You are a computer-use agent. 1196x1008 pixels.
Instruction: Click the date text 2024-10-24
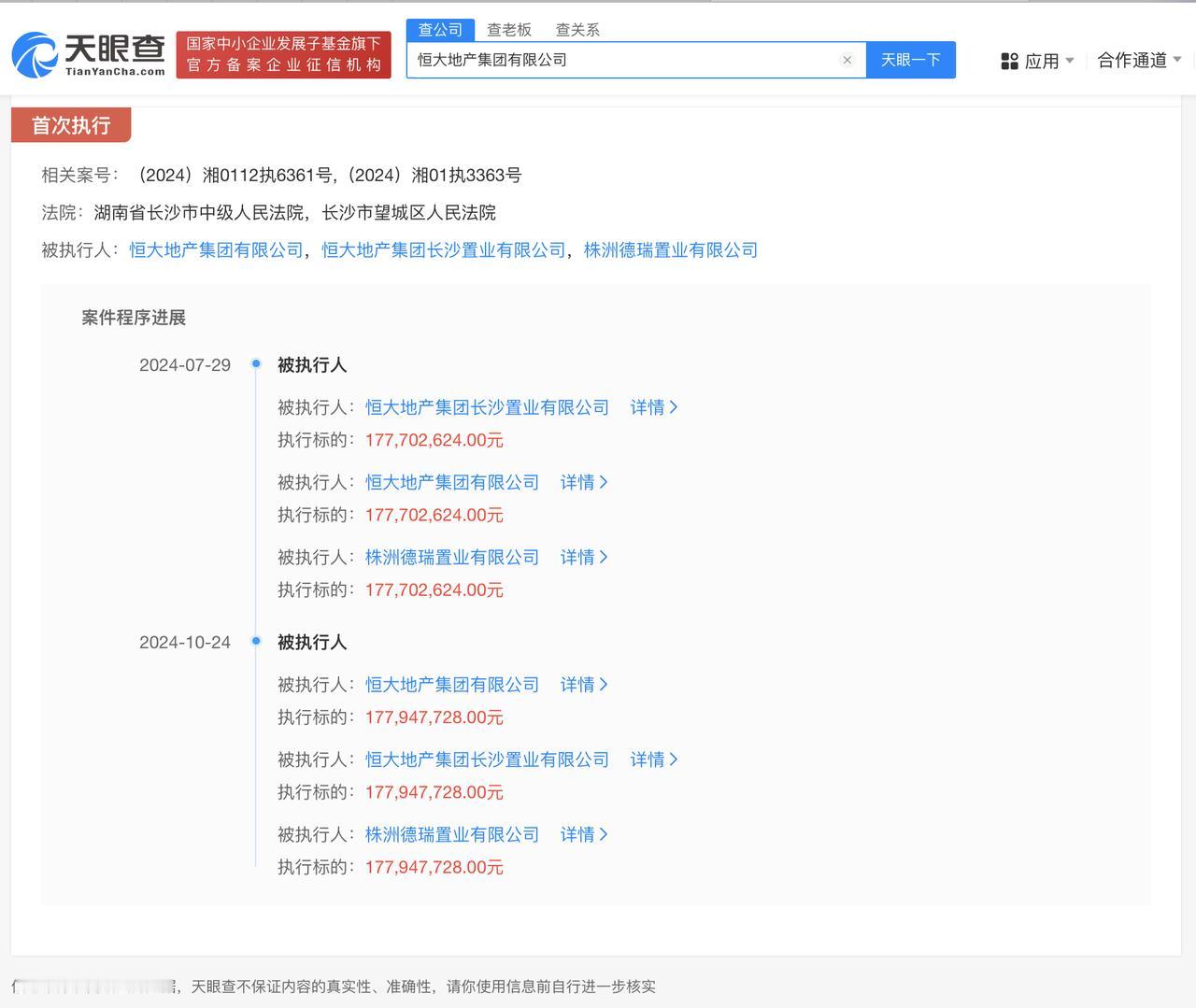185,643
